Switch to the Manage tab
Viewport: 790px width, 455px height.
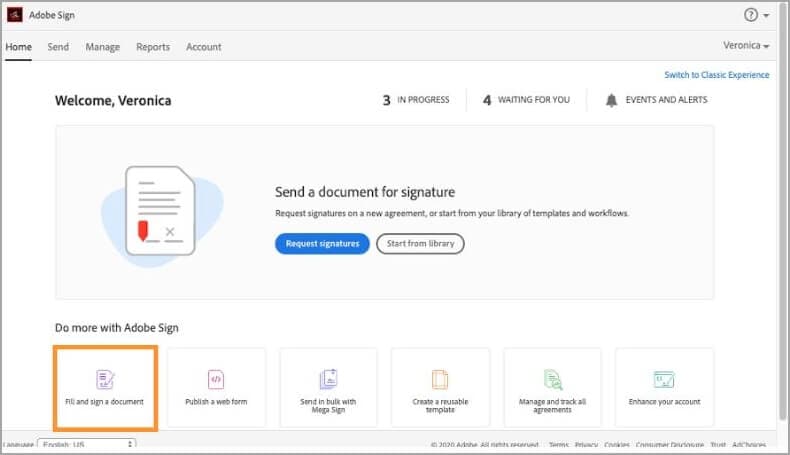[102, 47]
